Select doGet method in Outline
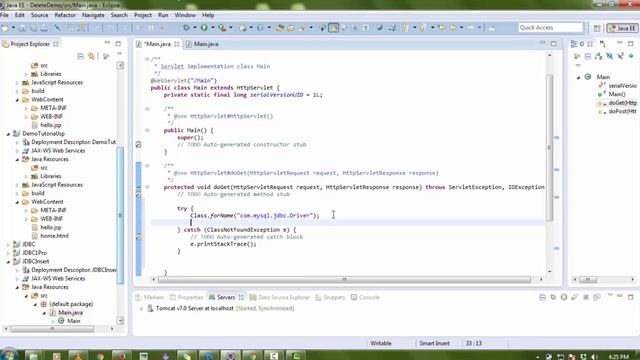 tap(618, 103)
